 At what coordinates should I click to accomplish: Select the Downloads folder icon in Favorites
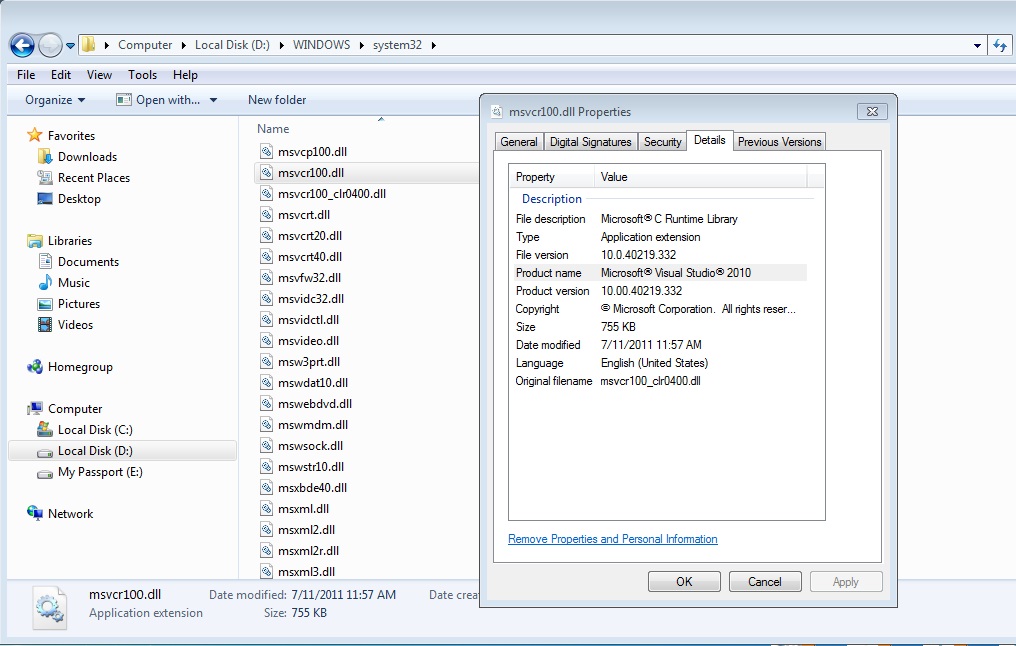click(x=45, y=157)
